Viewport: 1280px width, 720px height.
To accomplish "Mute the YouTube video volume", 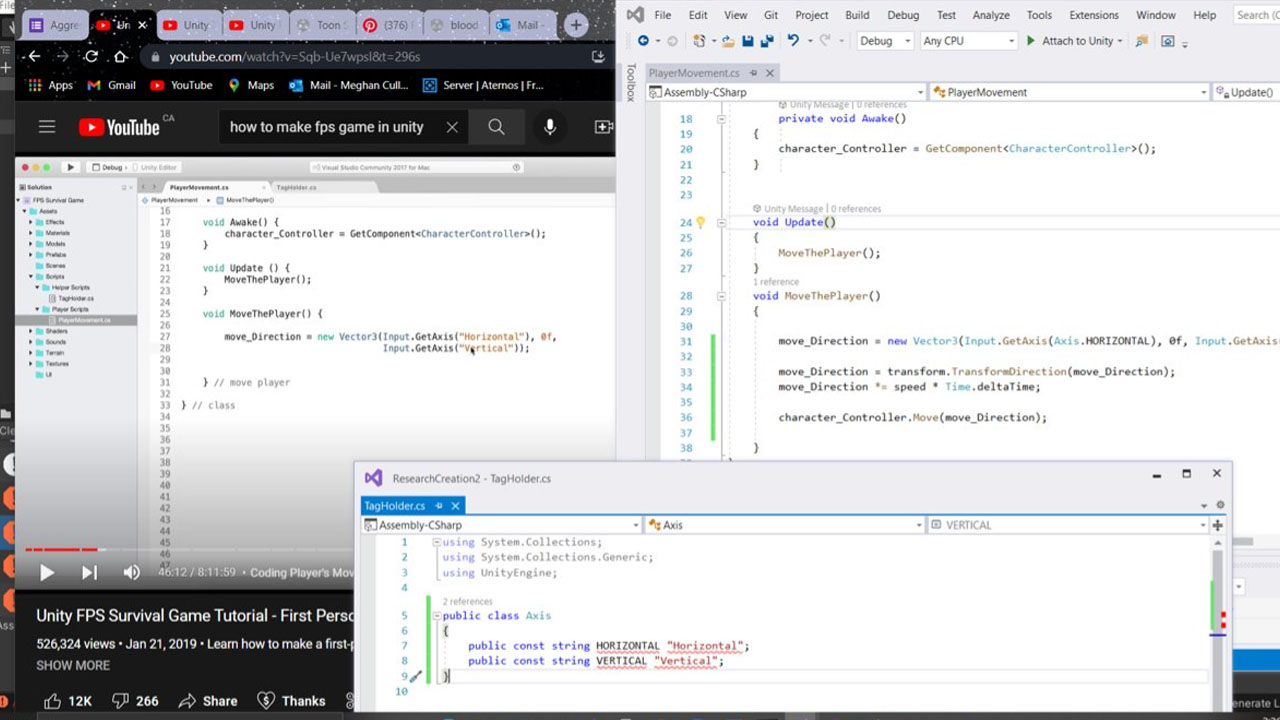I will coord(131,573).
